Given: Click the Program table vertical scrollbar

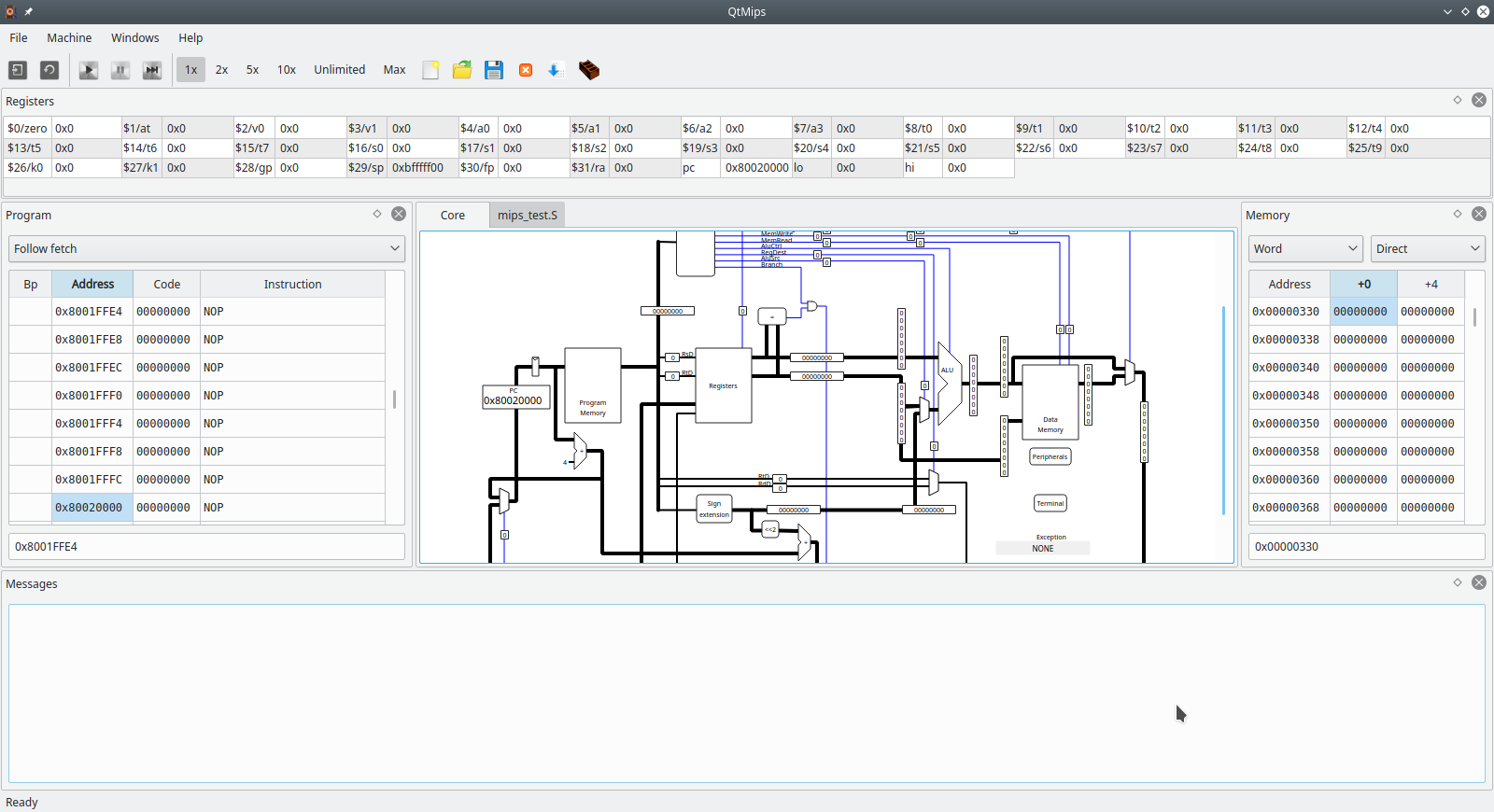Looking at the screenshot, I should [395, 399].
